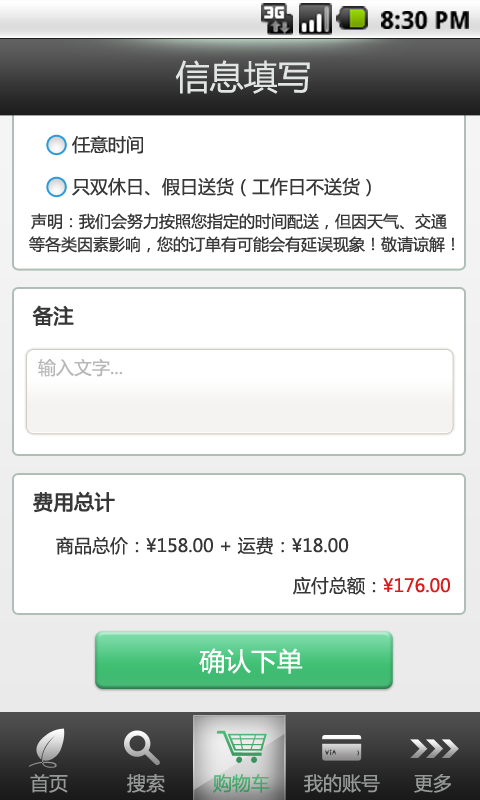This screenshot has height=800, width=480.
Task: Switch to the 首页 tab label
Action: click(49, 783)
